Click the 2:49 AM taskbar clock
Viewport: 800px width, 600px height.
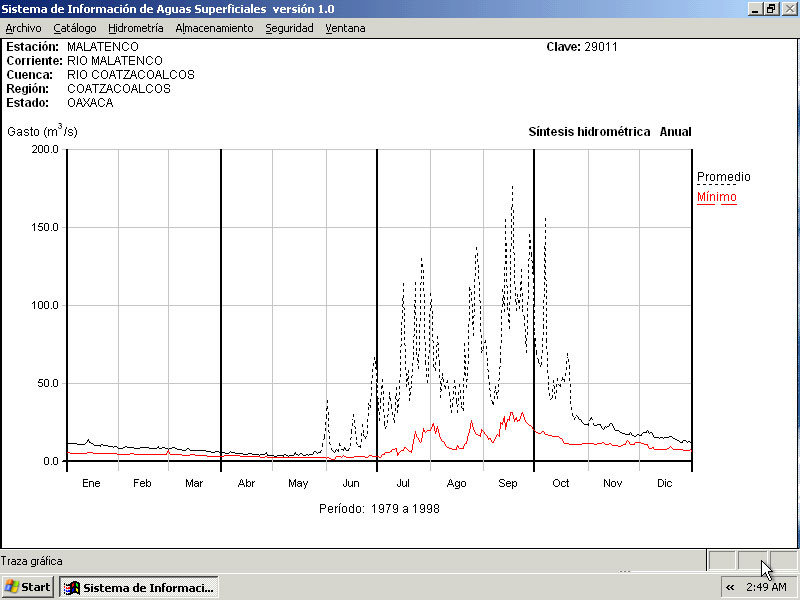[x=766, y=587]
